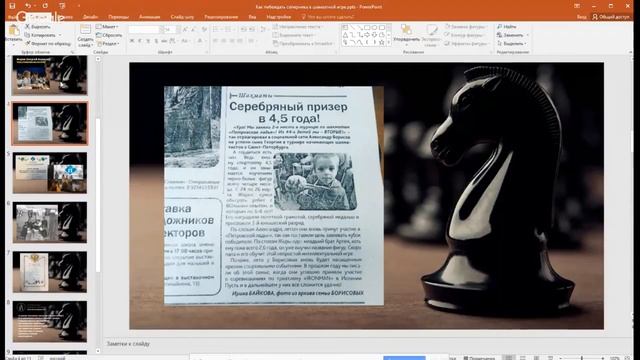Open the Раздел section dropdown
This screenshot has width=640, height=360.
coord(108,43)
